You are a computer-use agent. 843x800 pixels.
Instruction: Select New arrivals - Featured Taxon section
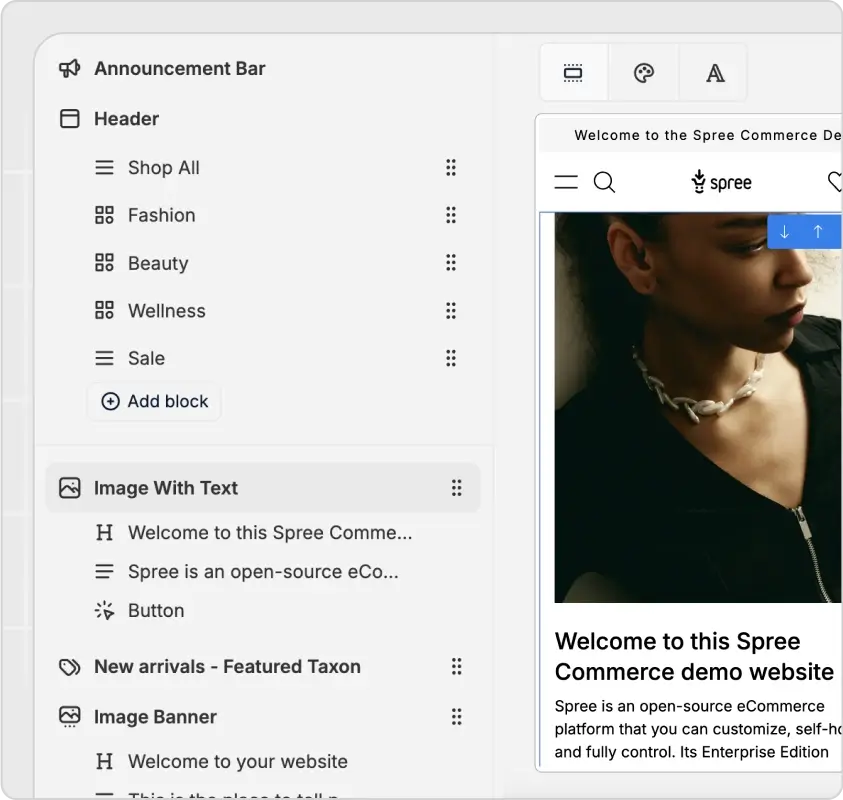tap(227, 667)
